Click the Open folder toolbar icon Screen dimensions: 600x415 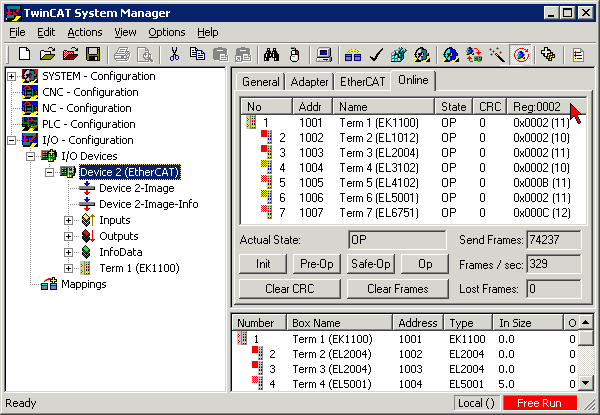point(45,54)
